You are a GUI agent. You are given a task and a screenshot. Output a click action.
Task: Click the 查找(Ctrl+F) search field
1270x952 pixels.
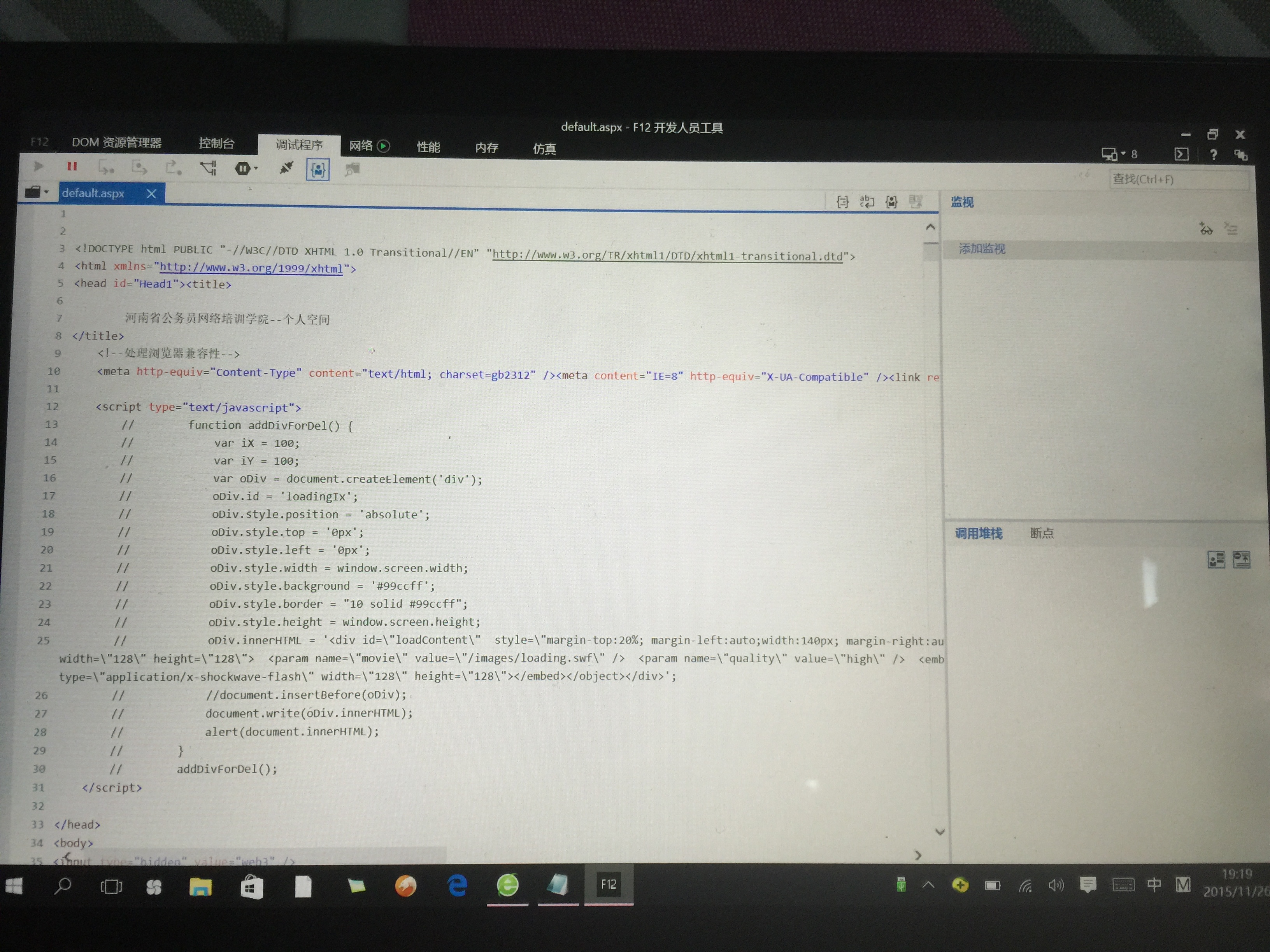1179,180
